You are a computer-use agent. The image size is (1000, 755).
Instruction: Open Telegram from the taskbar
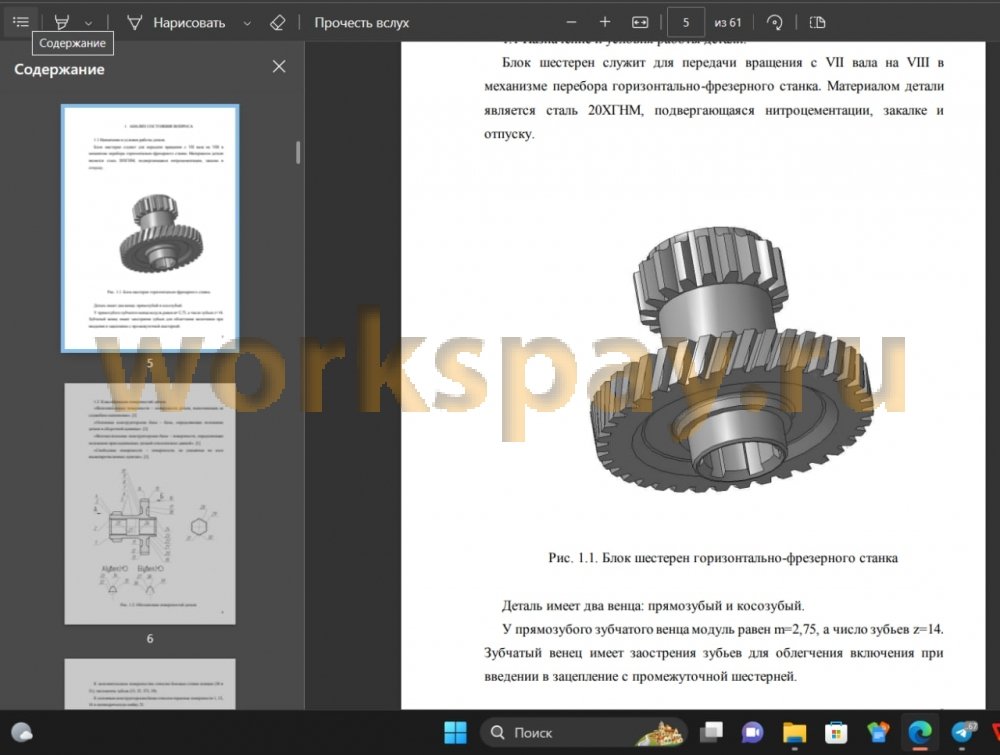962,733
